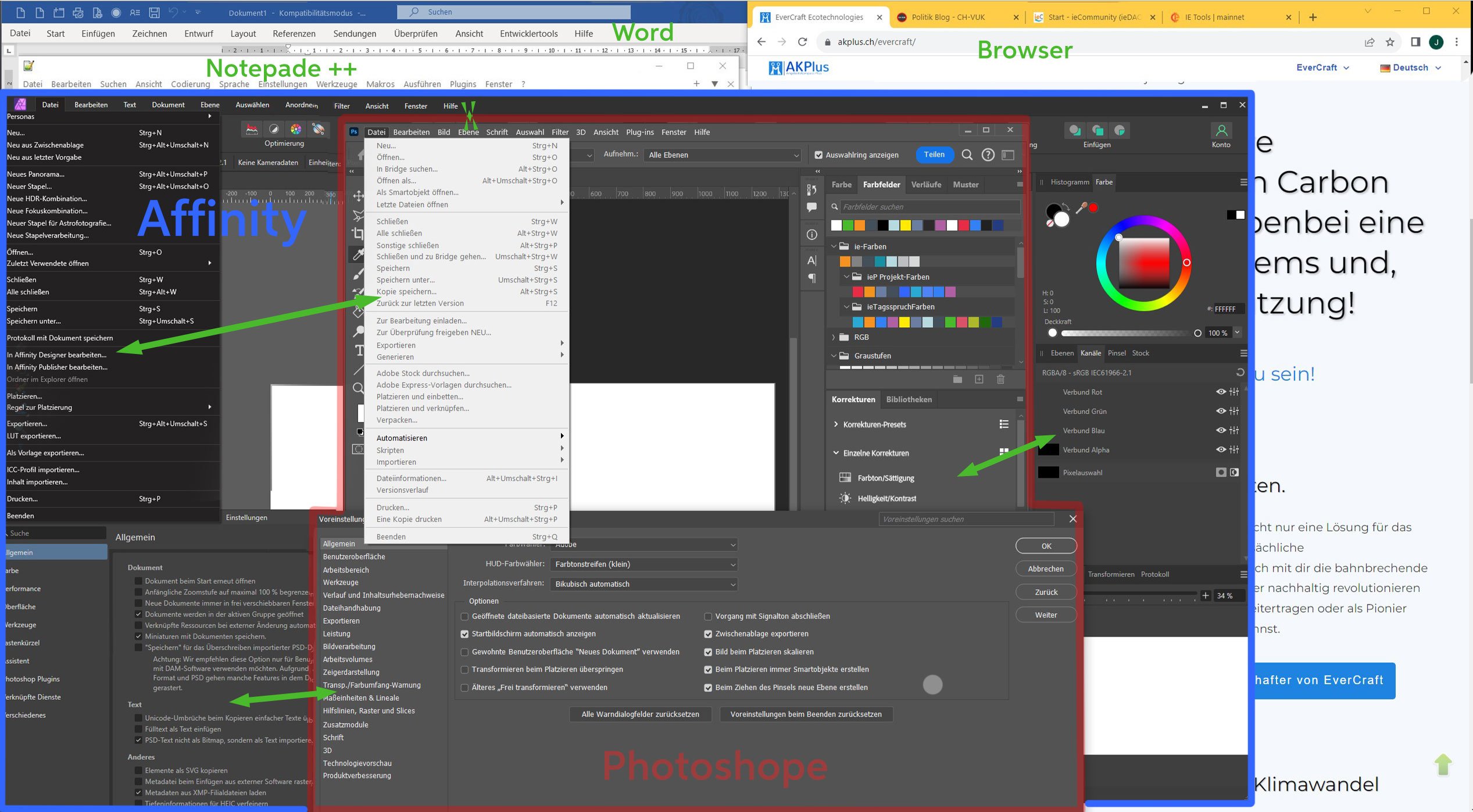Open the Photoshop Character panel icon
The image size is (1473, 812).
coord(812,260)
